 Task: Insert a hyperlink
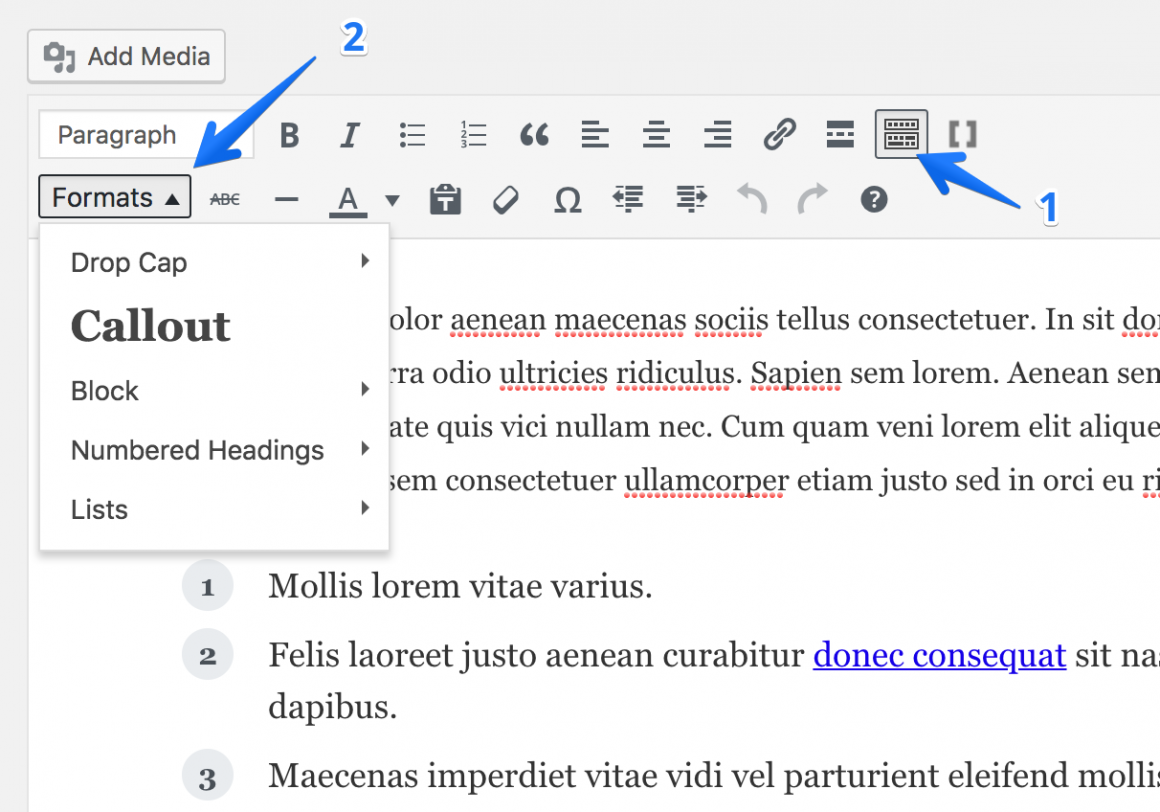tap(779, 134)
